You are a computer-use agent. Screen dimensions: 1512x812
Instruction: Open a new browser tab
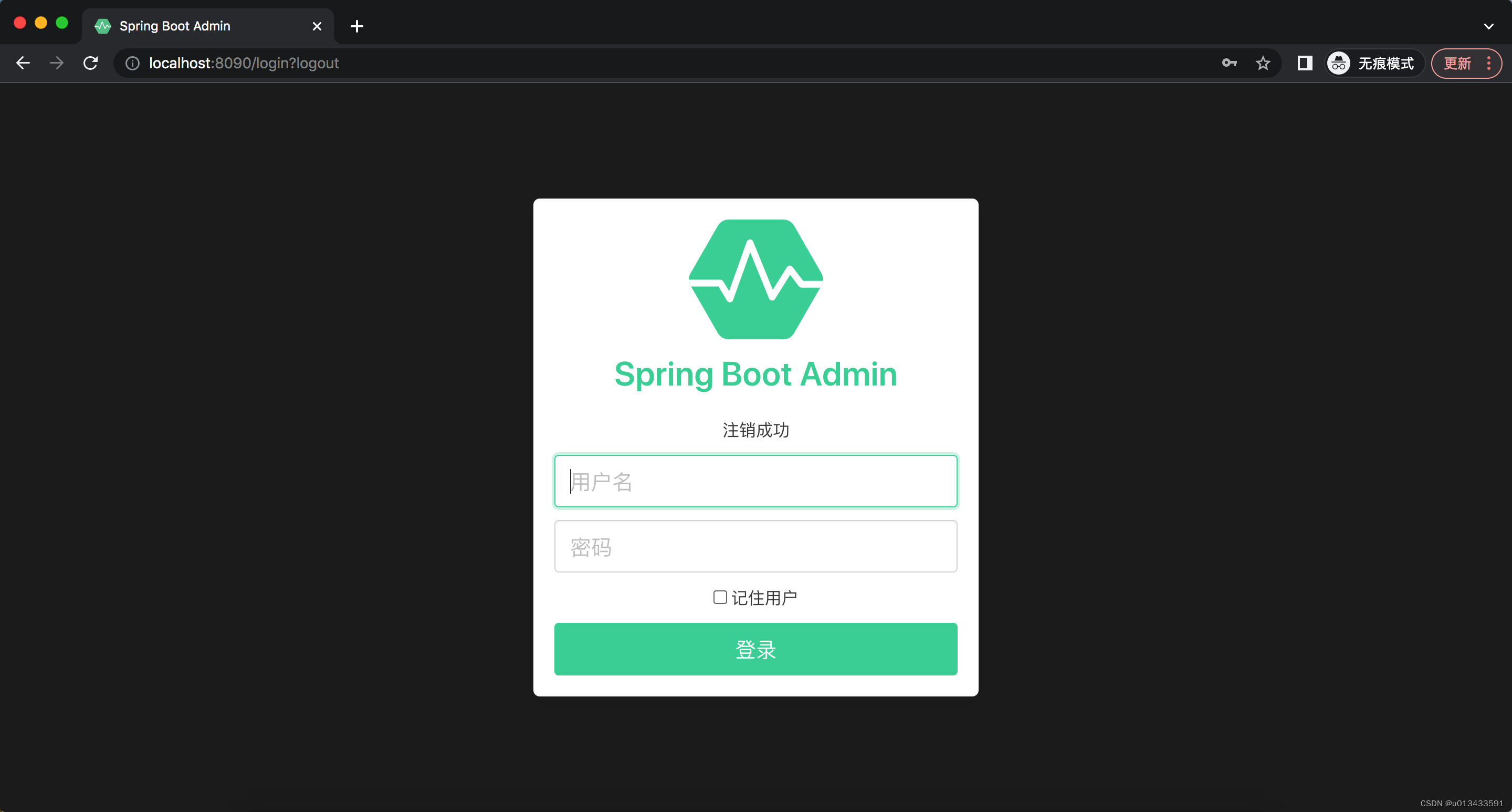point(356,26)
